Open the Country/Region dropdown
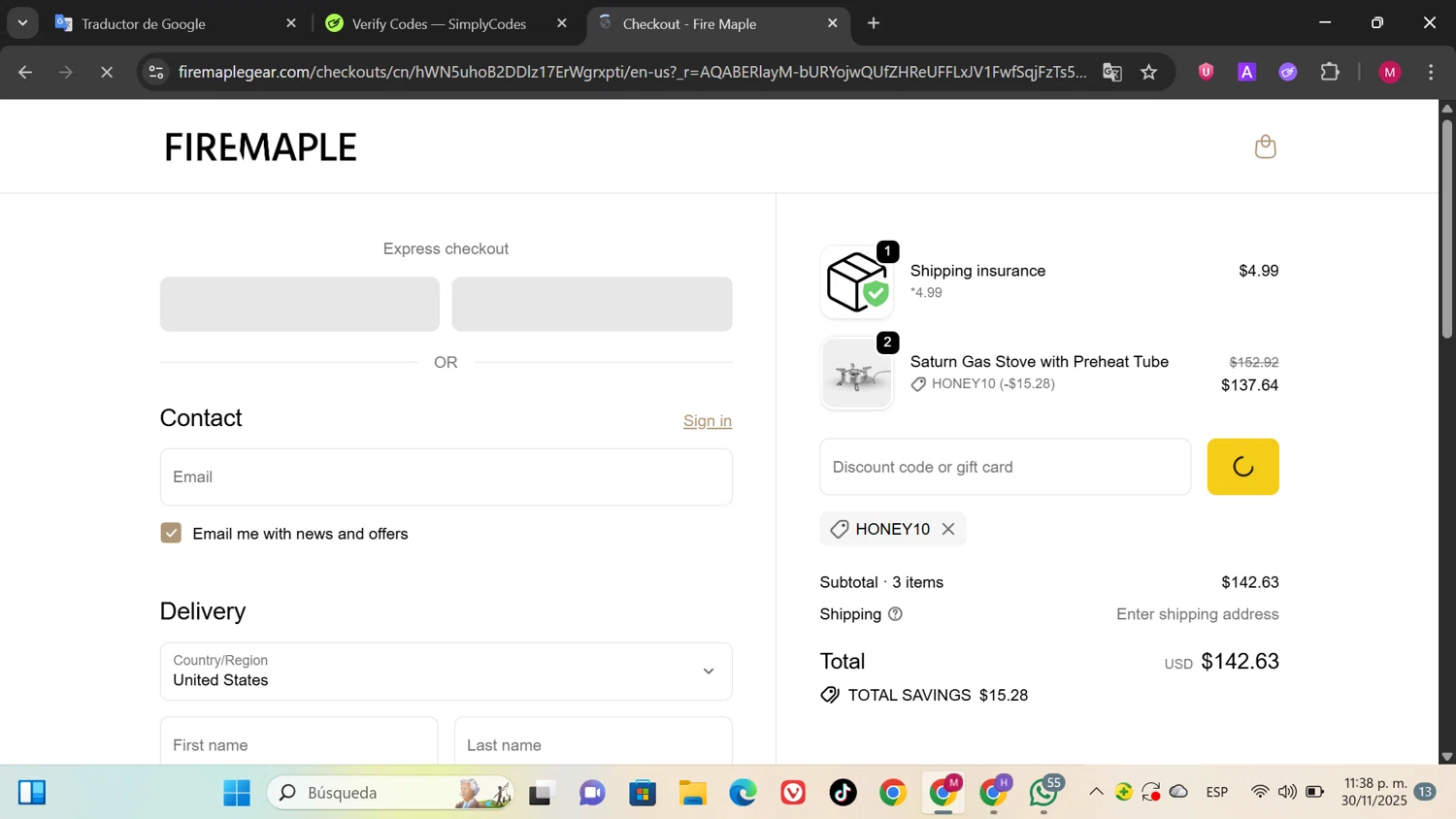 tap(446, 671)
